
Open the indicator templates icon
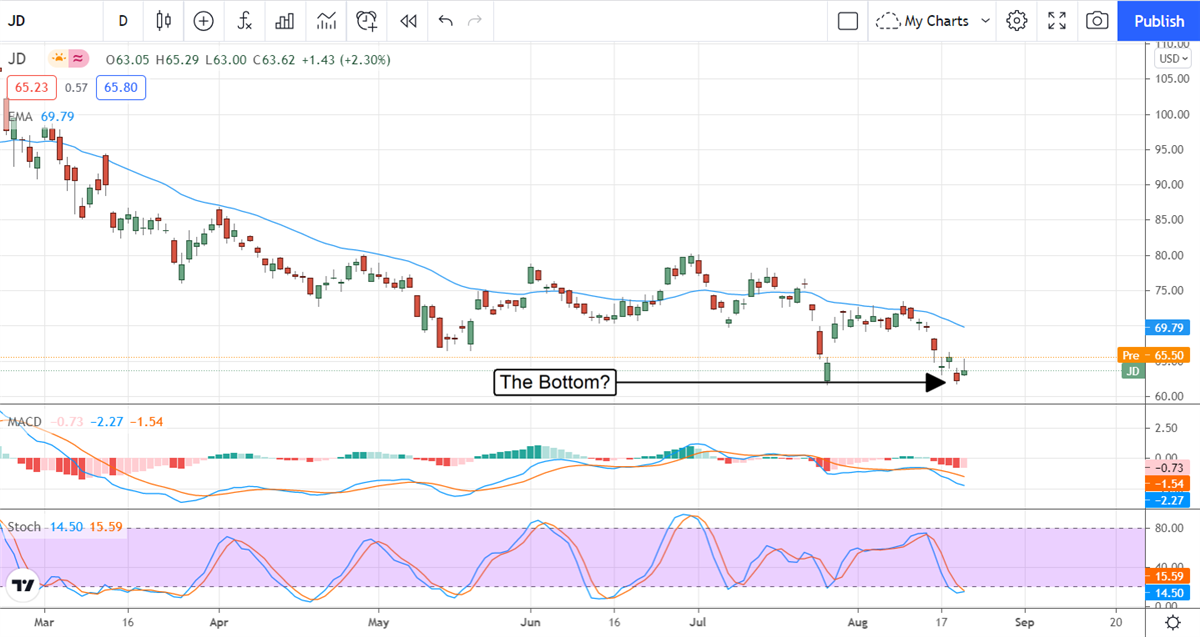pyautogui.click(x=326, y=20)
